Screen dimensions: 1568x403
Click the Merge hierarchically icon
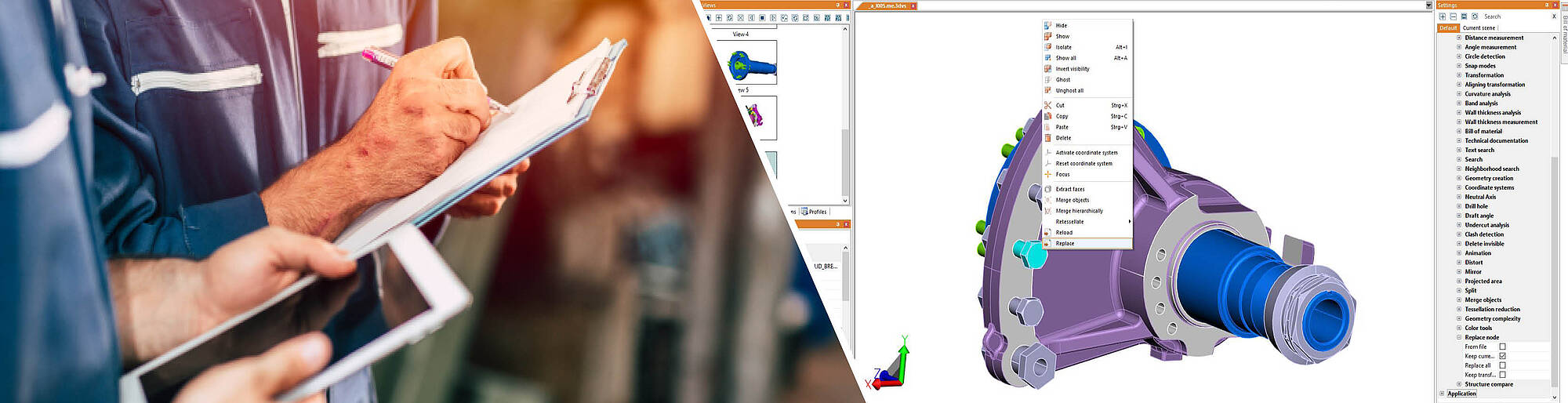pyautogui.click(x=1047, y=211)
